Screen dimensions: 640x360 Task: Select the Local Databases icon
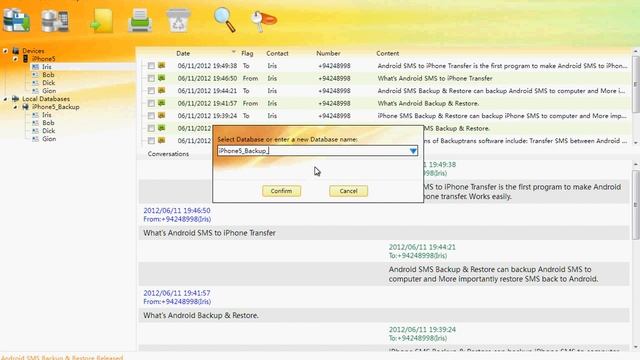tap(16, 99)
